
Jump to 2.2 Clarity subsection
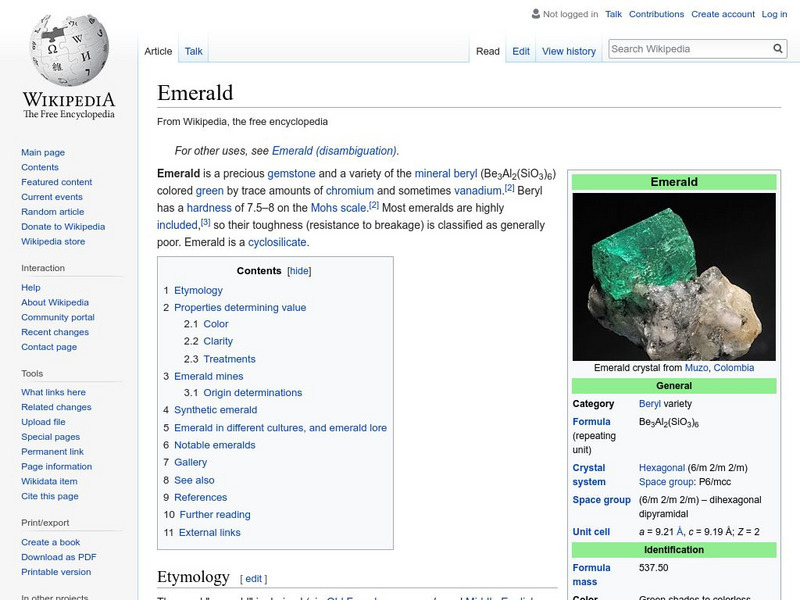click(x=218, y=341)
